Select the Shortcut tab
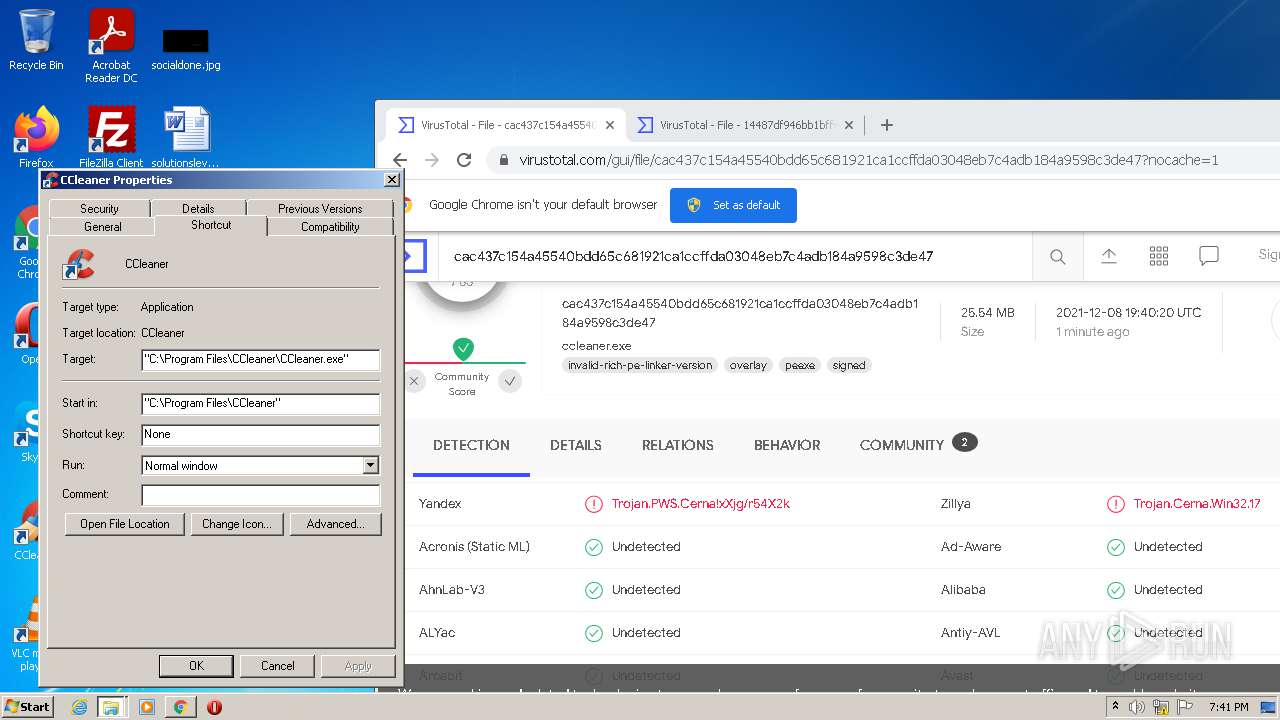Screen dimensions: 1280x720 211,225
